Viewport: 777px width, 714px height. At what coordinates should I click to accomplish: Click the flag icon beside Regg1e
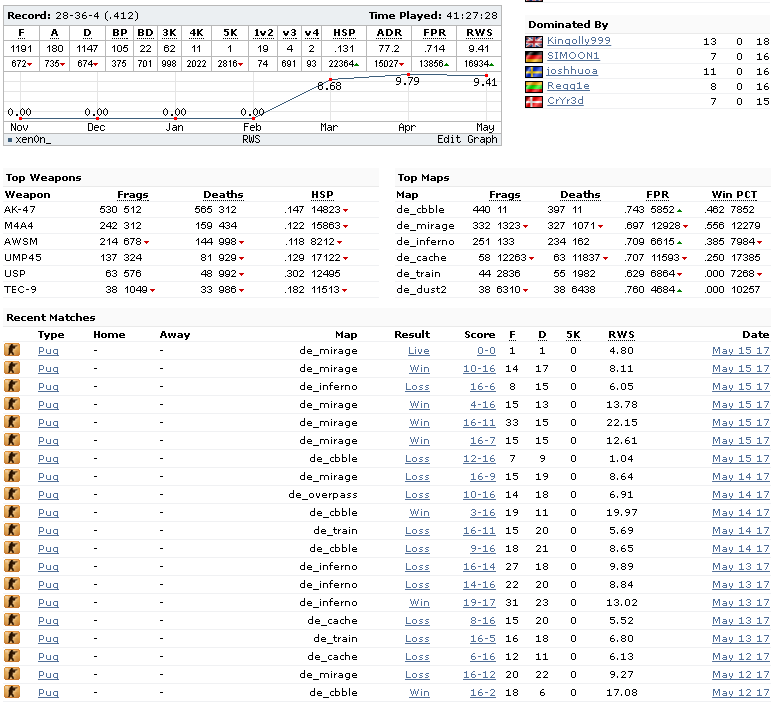[x=534, y=87]
